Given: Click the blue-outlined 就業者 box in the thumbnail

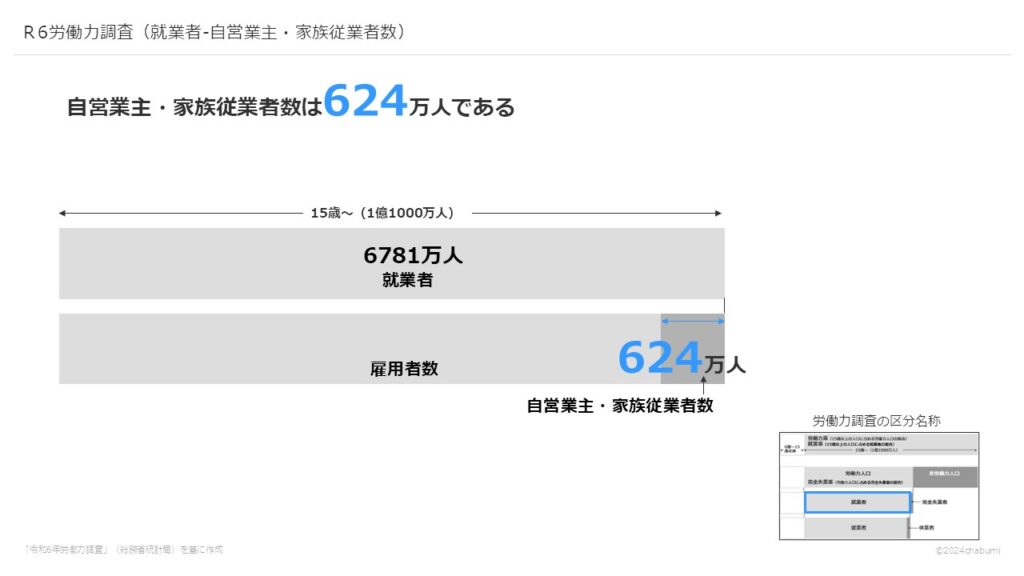Looking at the screenshot, I should (x=858, y=502).
